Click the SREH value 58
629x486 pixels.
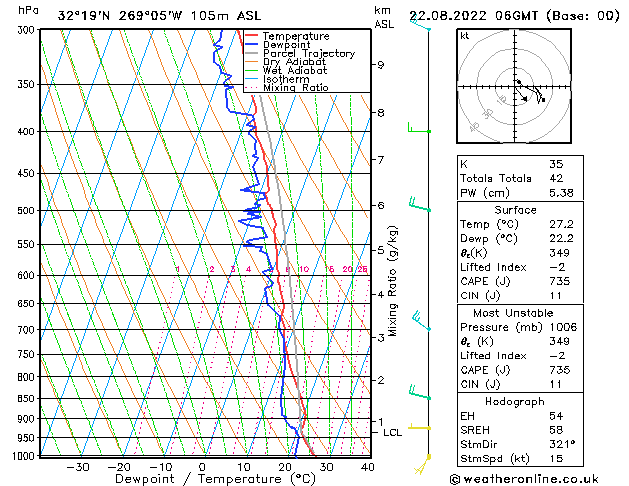(556, 430)
